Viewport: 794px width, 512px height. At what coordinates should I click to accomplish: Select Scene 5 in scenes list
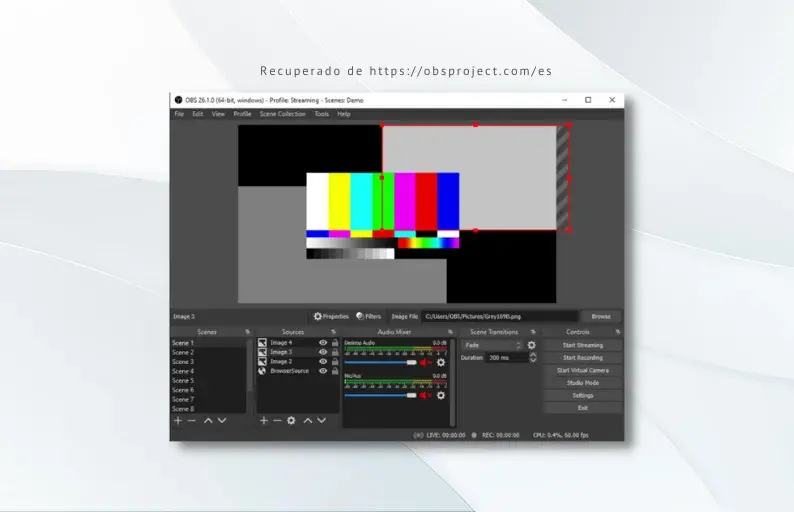click(x=209, y=381)
